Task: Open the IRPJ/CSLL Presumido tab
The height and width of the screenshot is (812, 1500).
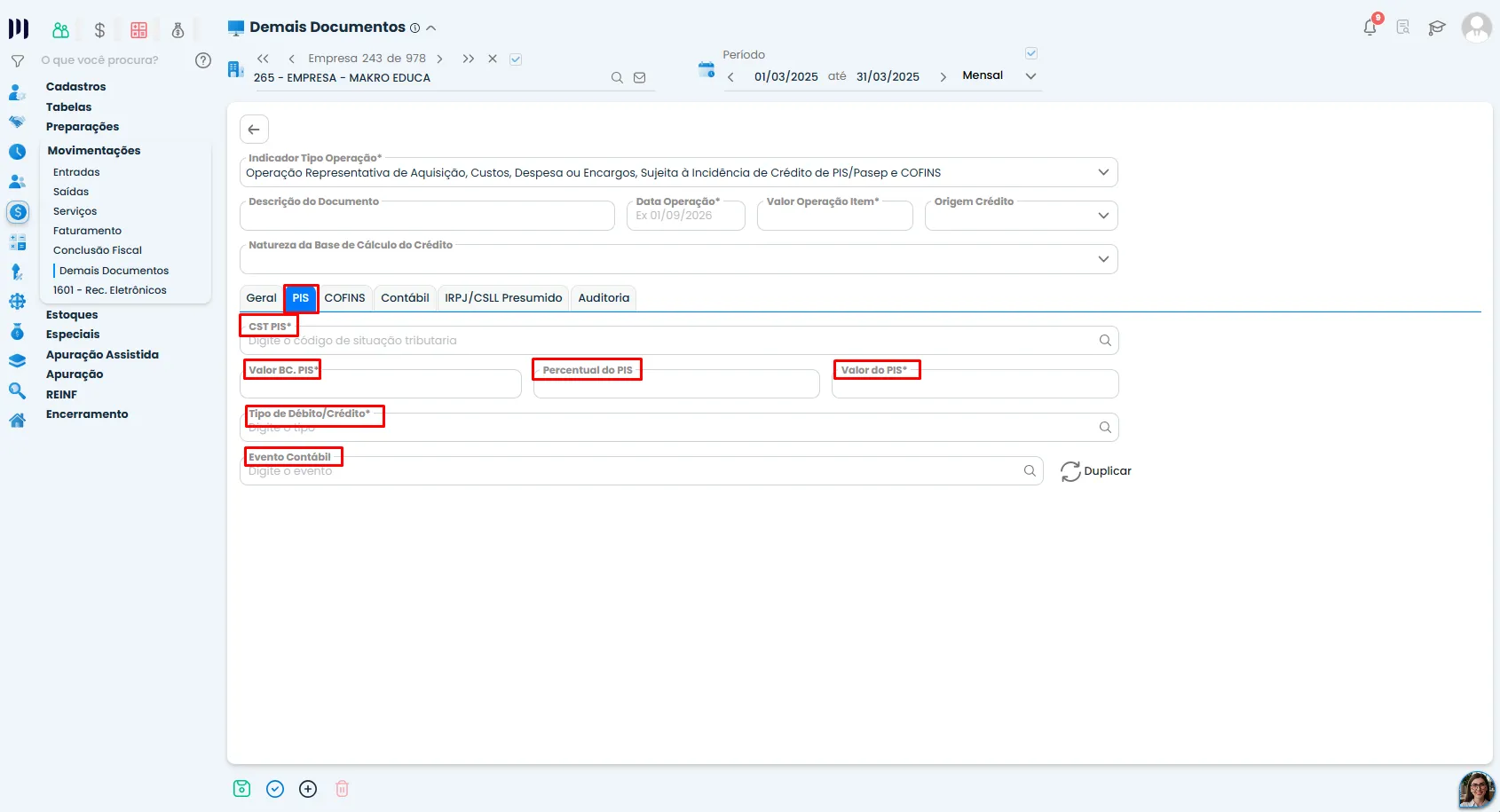Action: [x=503, y=298]
